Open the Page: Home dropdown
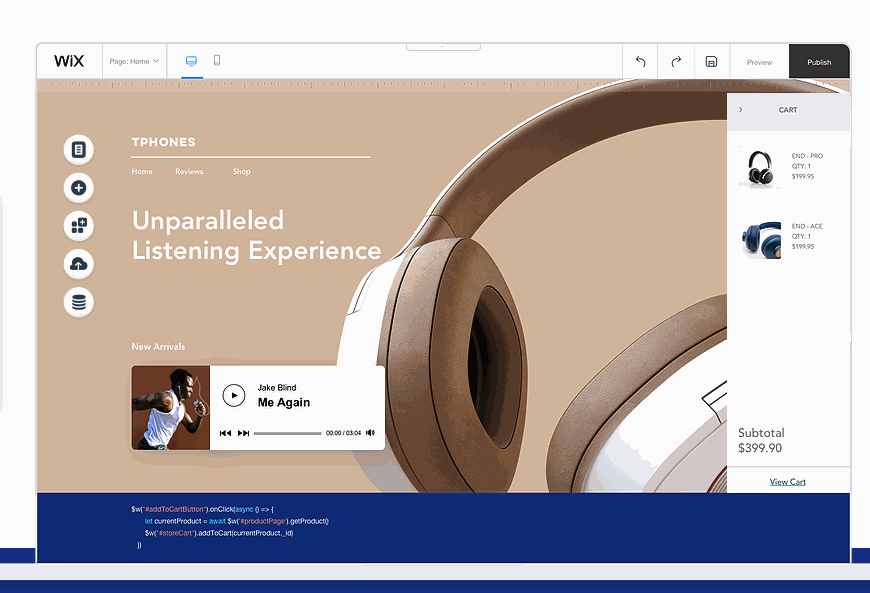 [x=134, y=62]
